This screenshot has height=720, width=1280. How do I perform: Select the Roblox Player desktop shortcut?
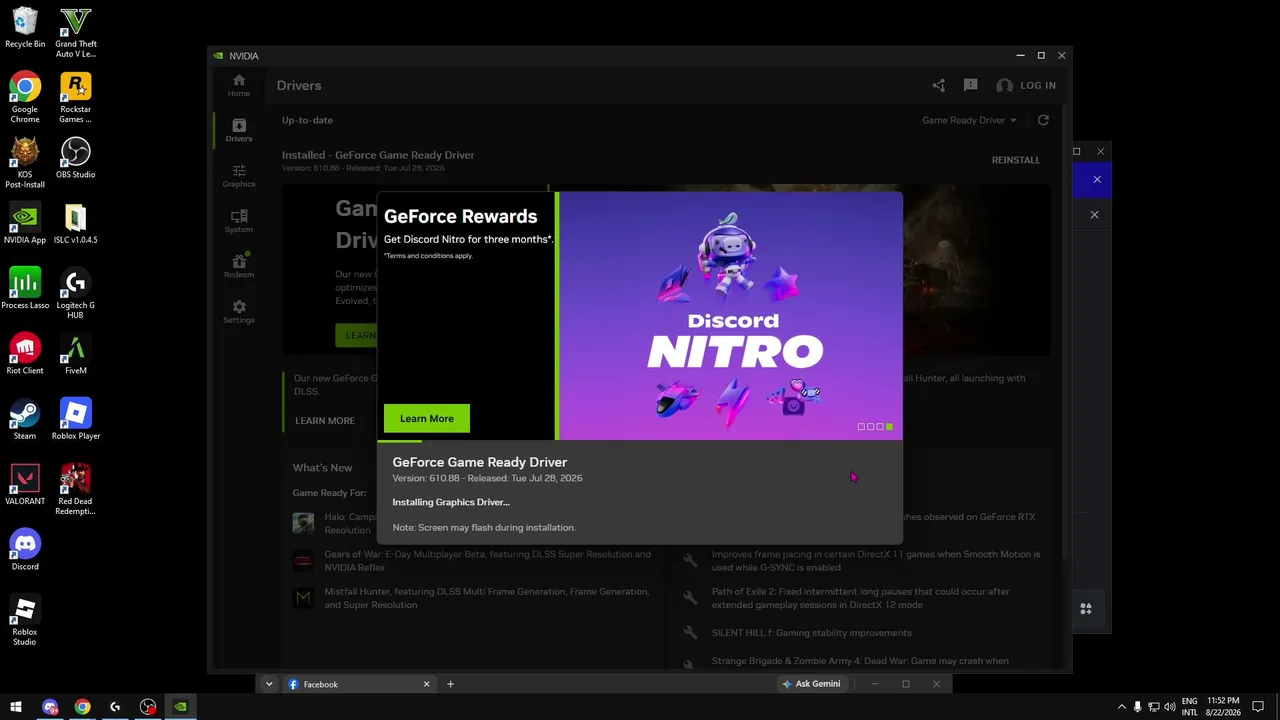(76, 420)
